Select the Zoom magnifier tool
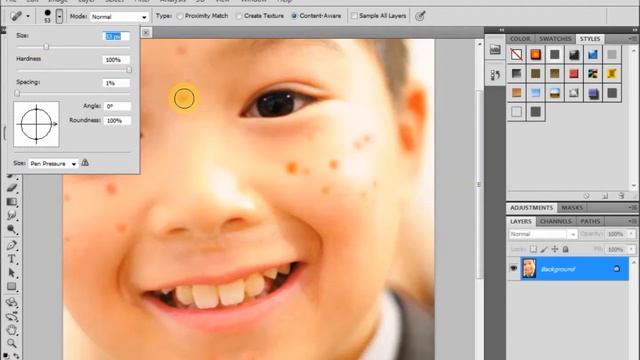Viewport: 640px width, 360px height. (12, 343)
